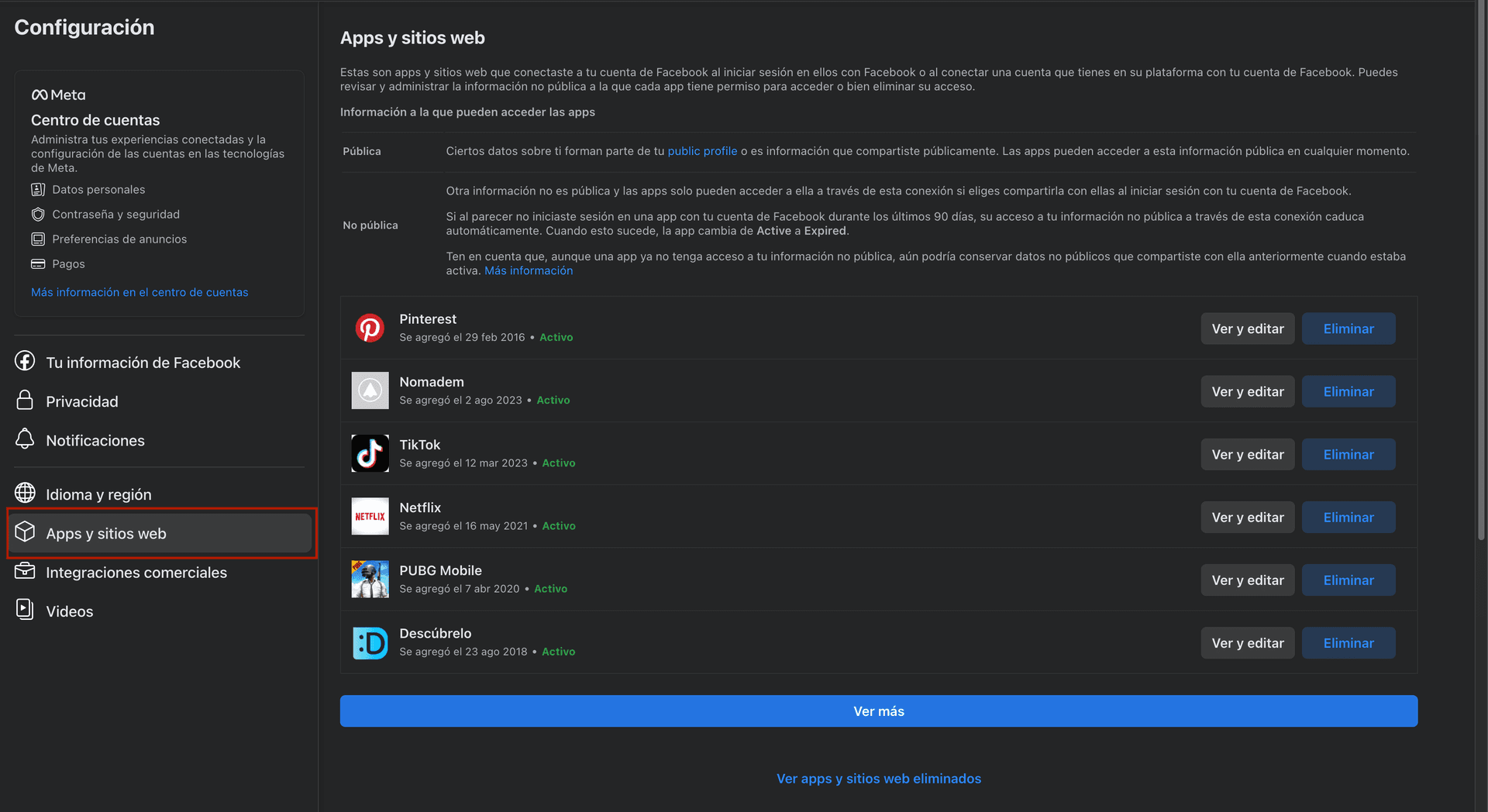Screen dimensions: 1488x812
Task: Click the Netflix app logo
Action: [370, 516]
